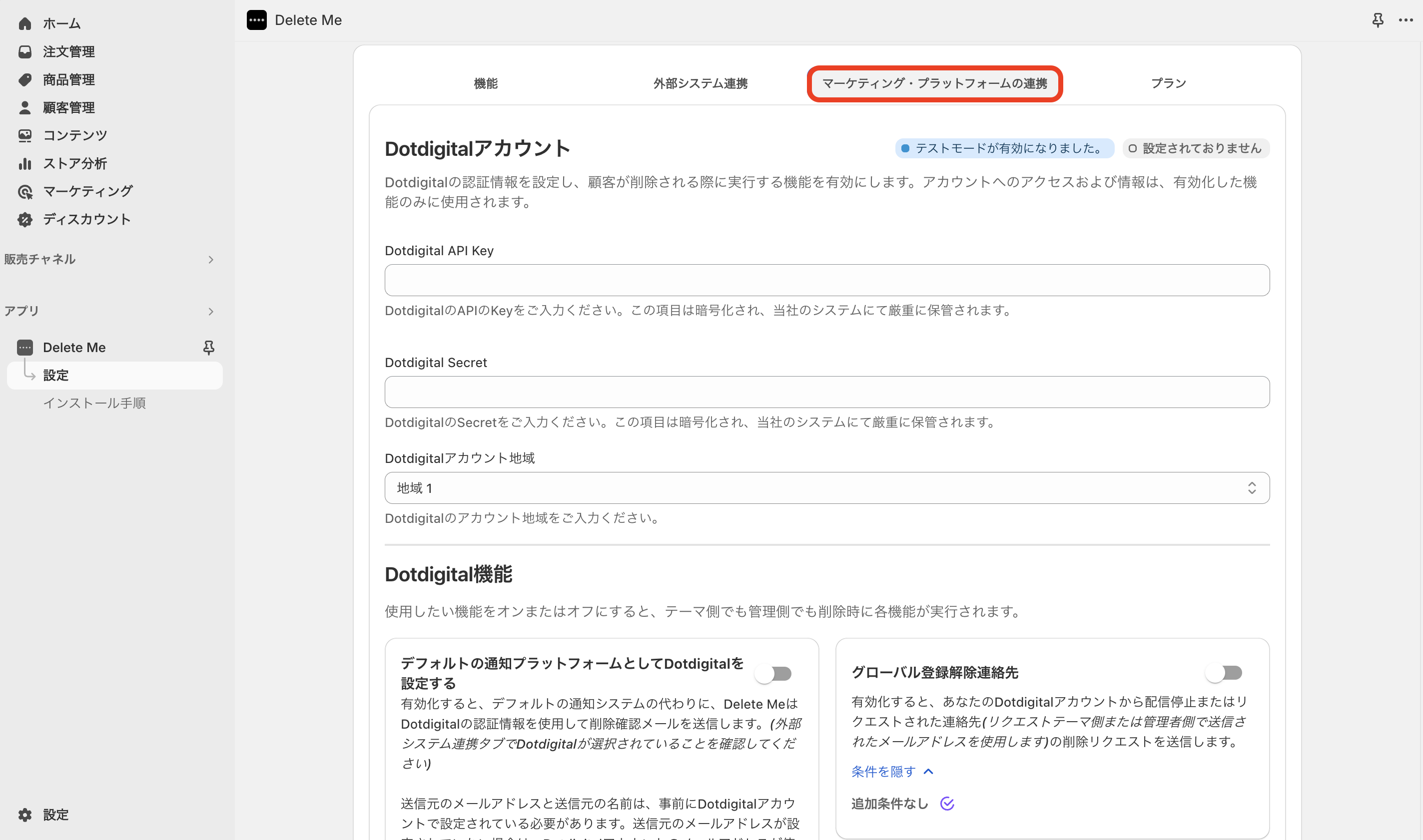Click the Dotdigital機能 heading text
Screen dimensions: 1423x840
tap(449, 574)
